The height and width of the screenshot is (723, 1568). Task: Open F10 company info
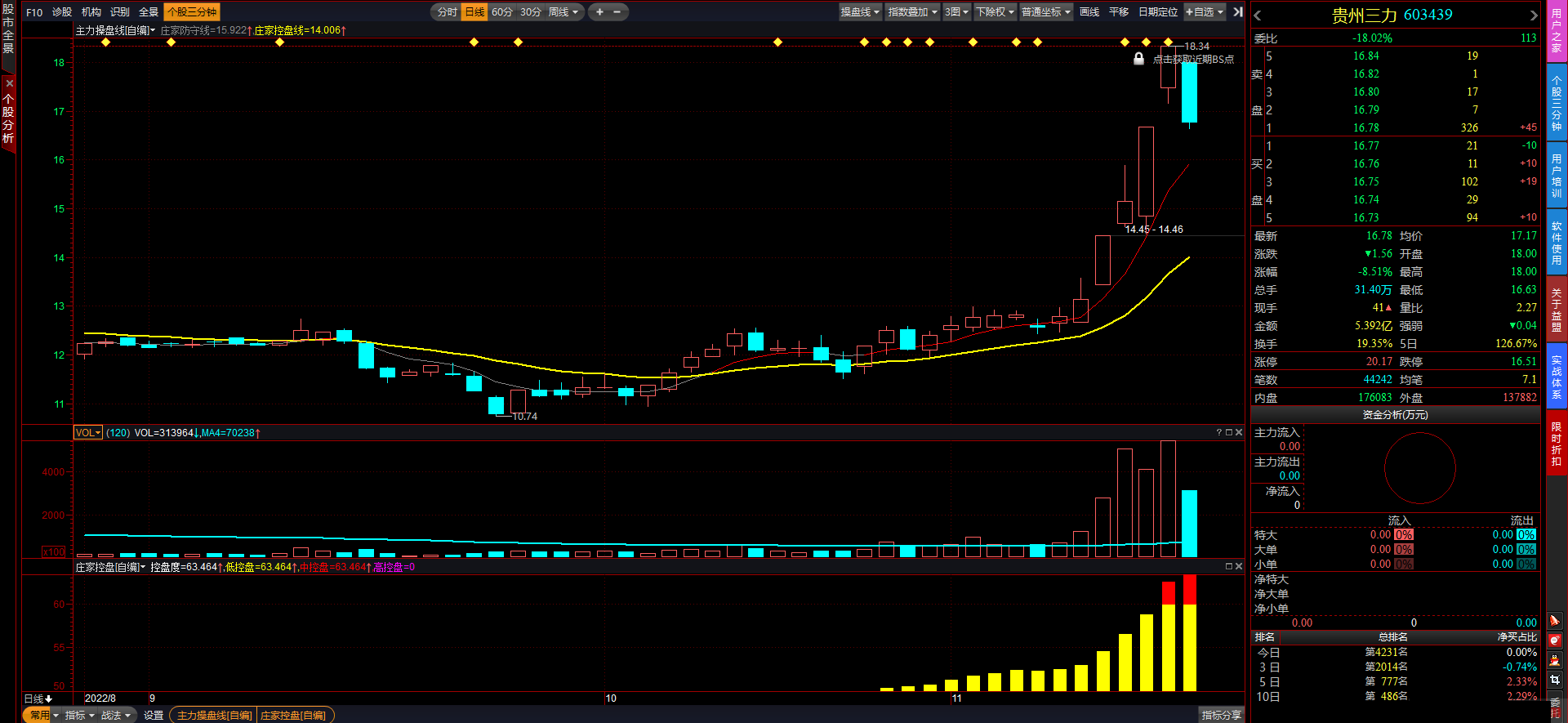34,12
